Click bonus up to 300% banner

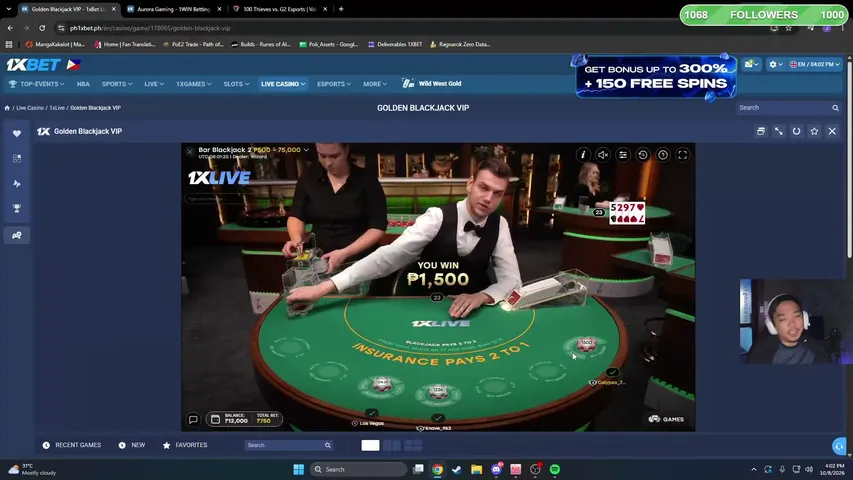(x=656, y=76)
